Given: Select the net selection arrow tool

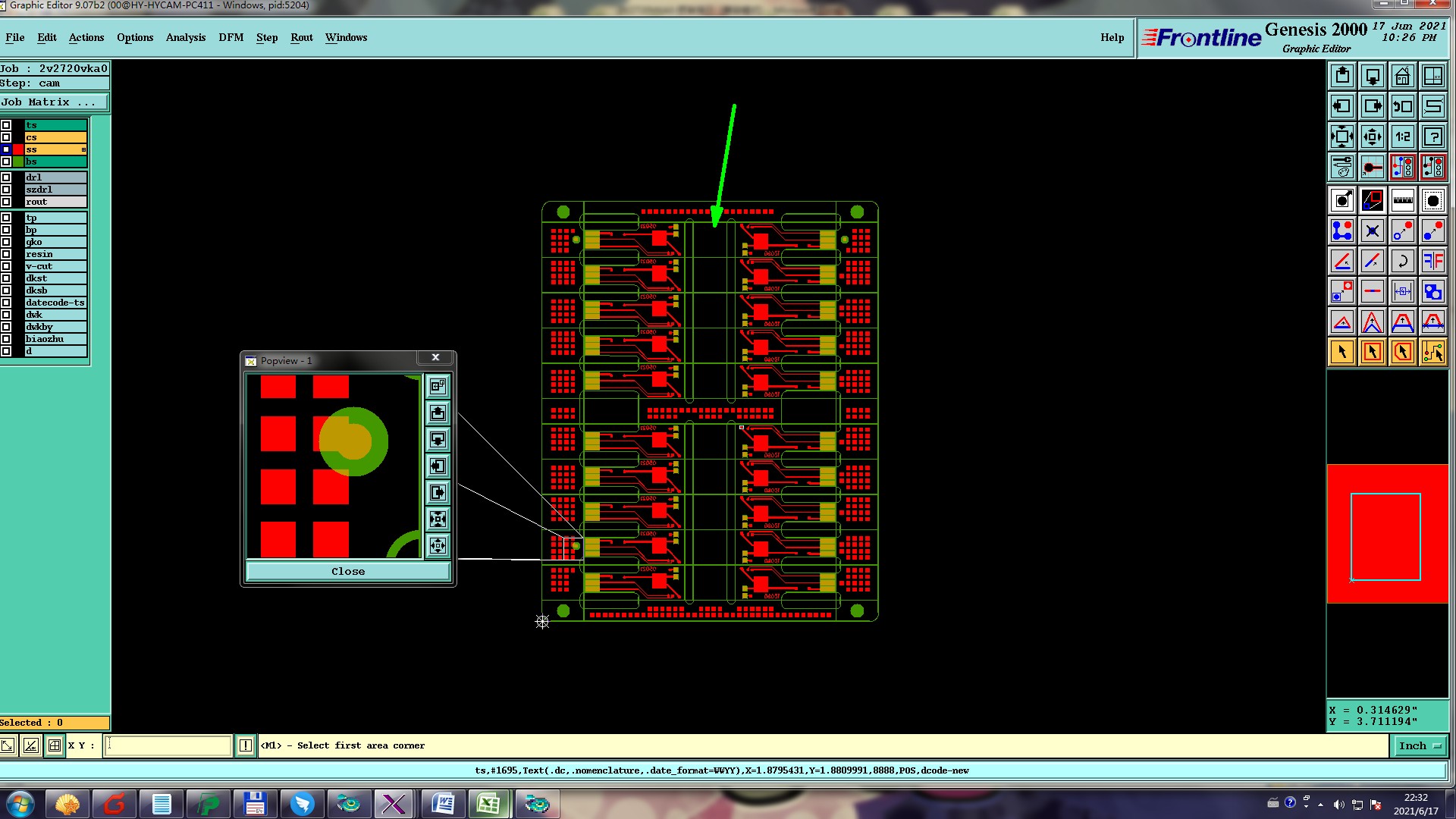Looking at the screenshot, I should [x=1432, y=352].
